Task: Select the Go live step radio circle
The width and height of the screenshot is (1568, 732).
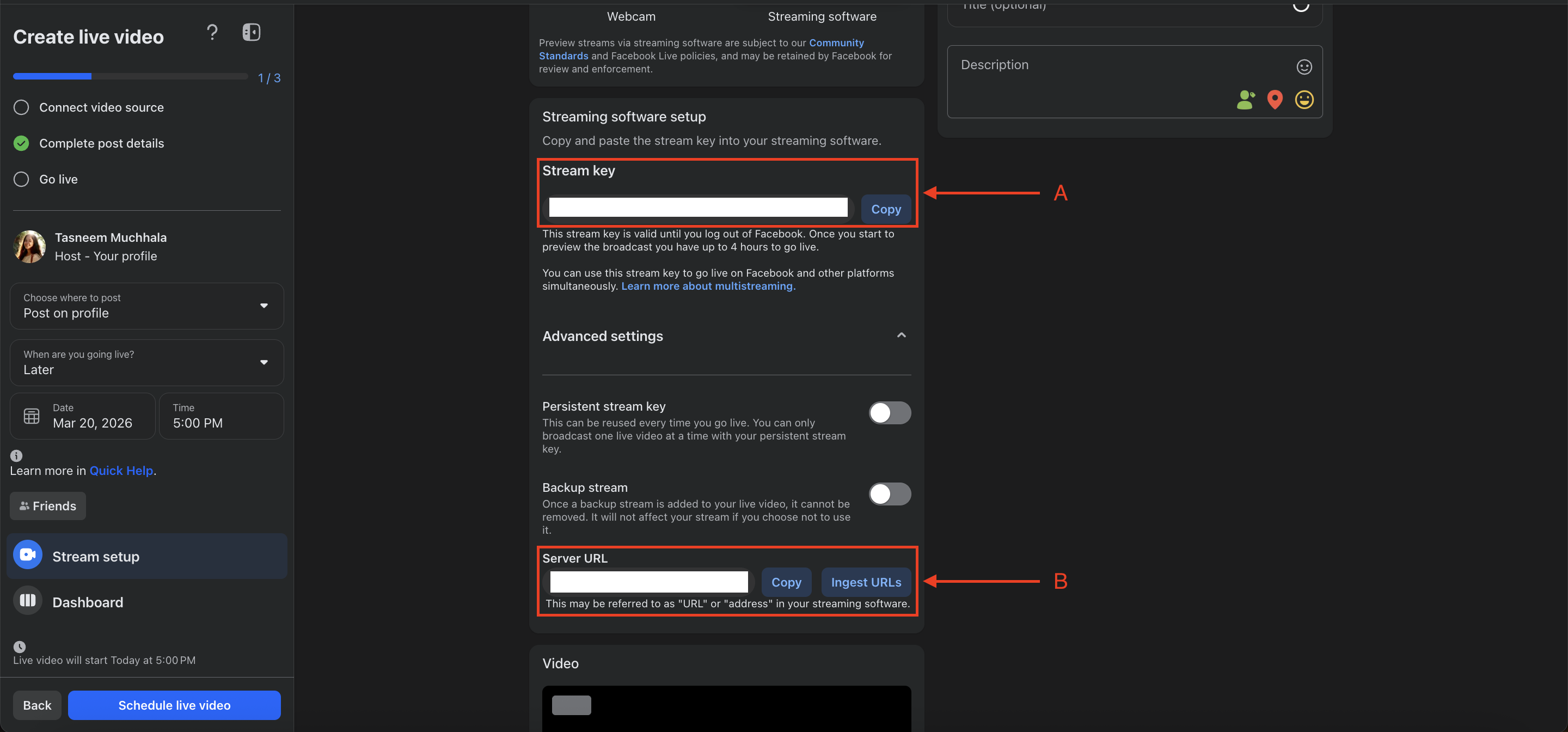Action: coord(21,179)
